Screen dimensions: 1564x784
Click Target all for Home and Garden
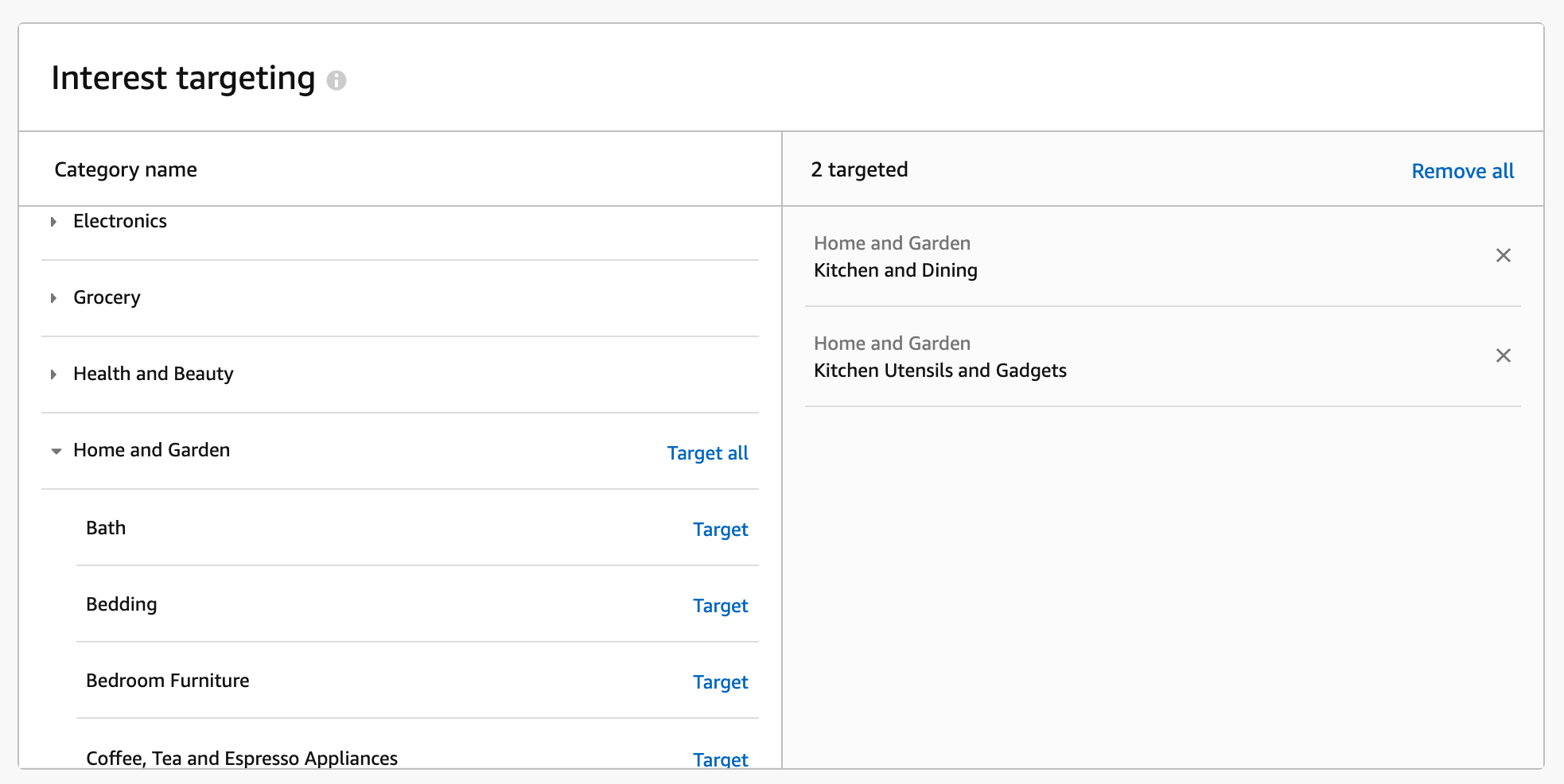[x=707, y=453]
